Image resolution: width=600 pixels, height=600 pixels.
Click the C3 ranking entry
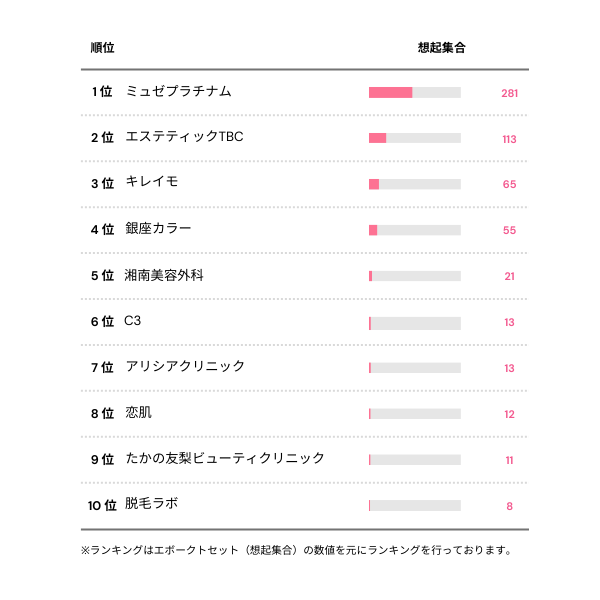(x=133, y=321)
